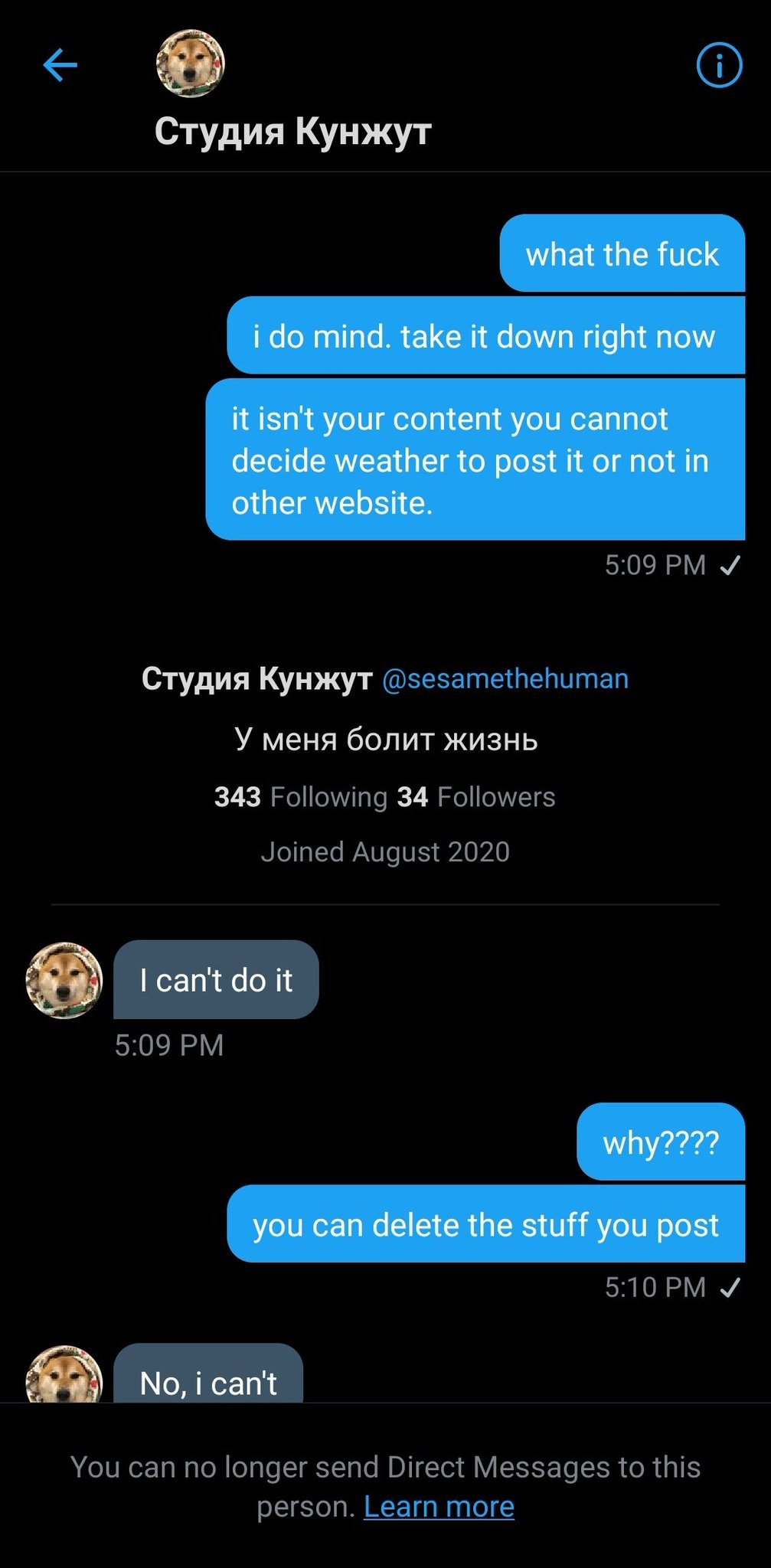Screen dimensions: 771x1568
Task: Tap the 5:09 PM sent checkmark icon
Action: pyautogui.click(x=730, y=565)
